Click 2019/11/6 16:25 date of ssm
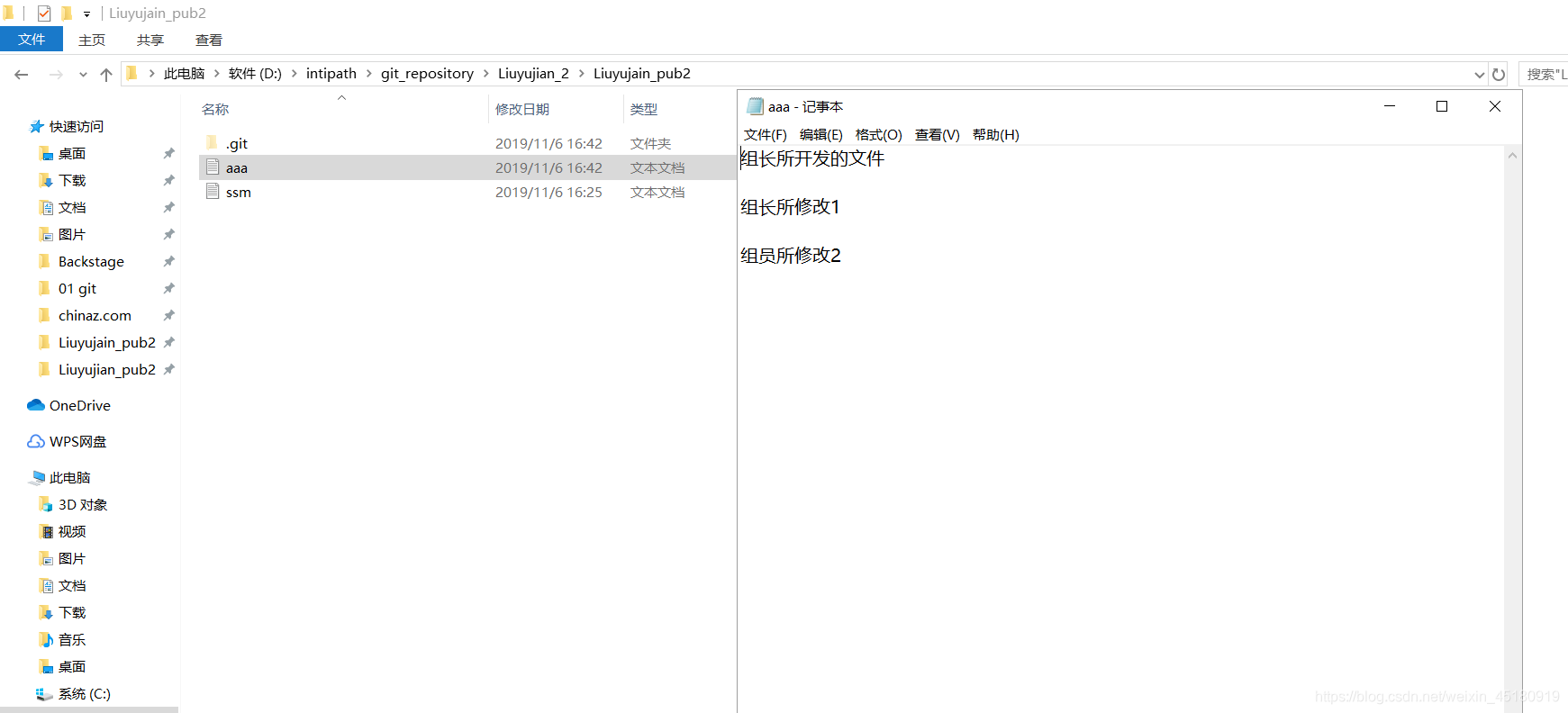1568x713 pixels. click(x=548, y=192)
